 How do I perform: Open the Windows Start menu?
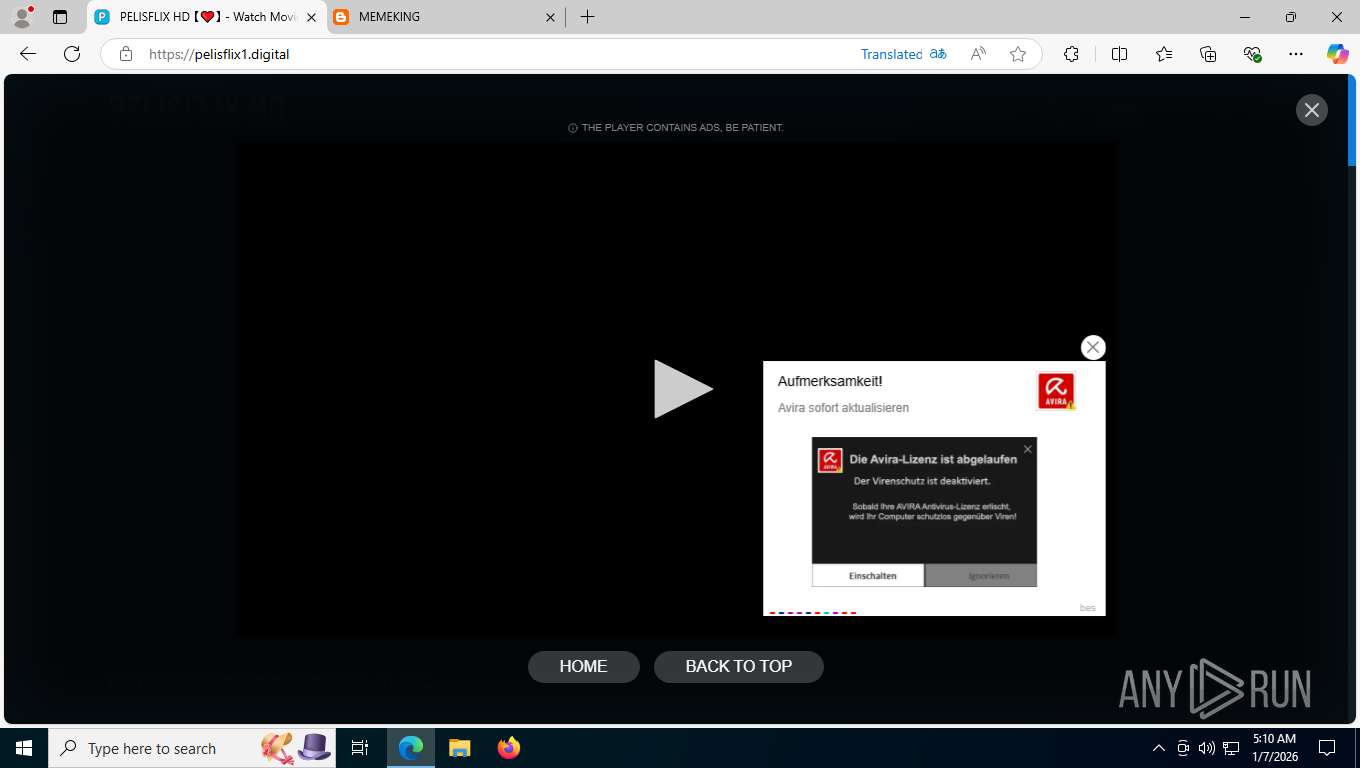24,748
